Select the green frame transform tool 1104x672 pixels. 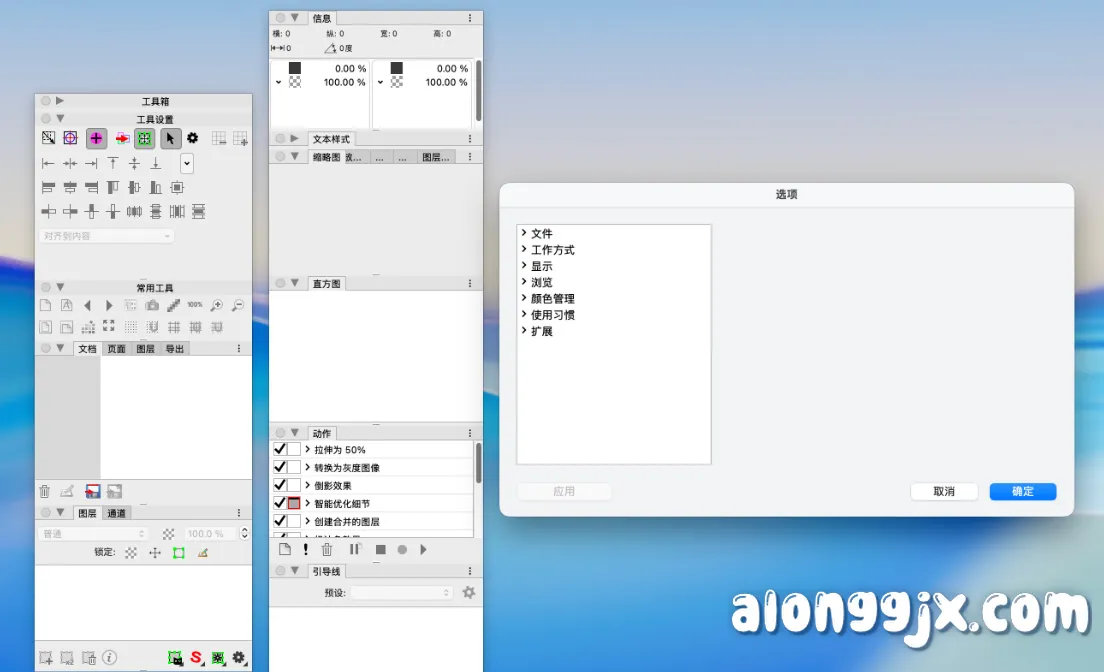145,139
